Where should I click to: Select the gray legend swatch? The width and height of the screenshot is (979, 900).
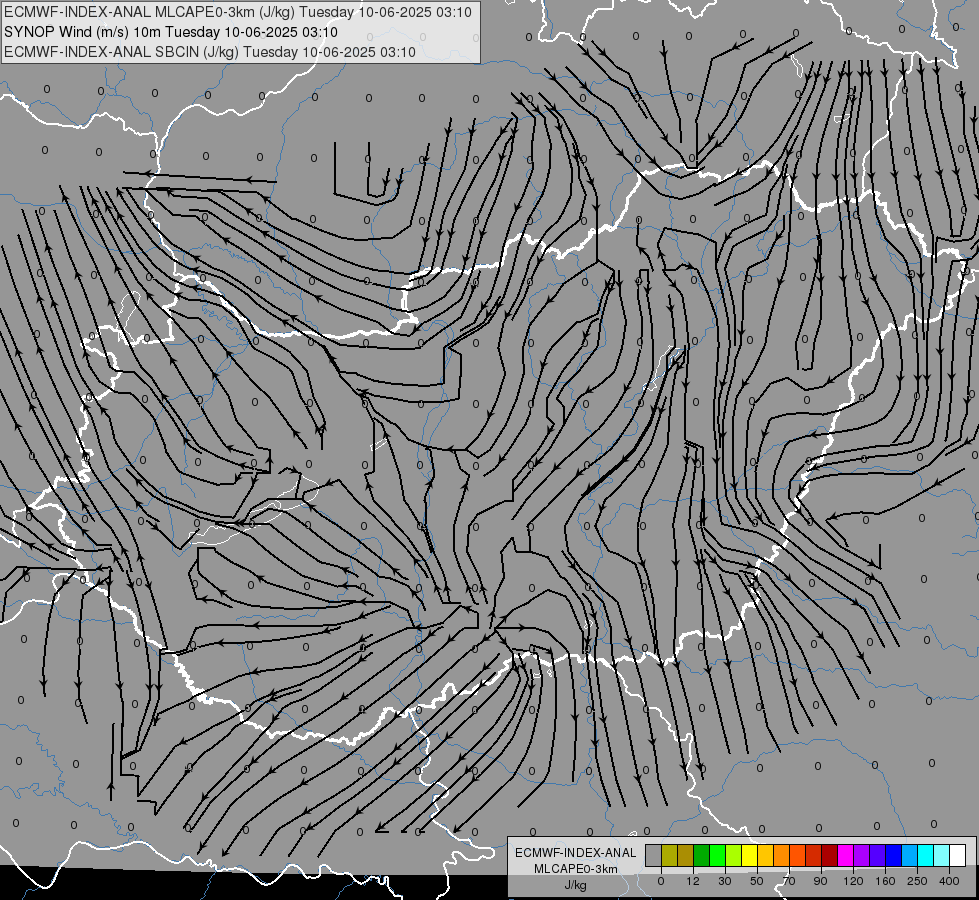(653, 856)
